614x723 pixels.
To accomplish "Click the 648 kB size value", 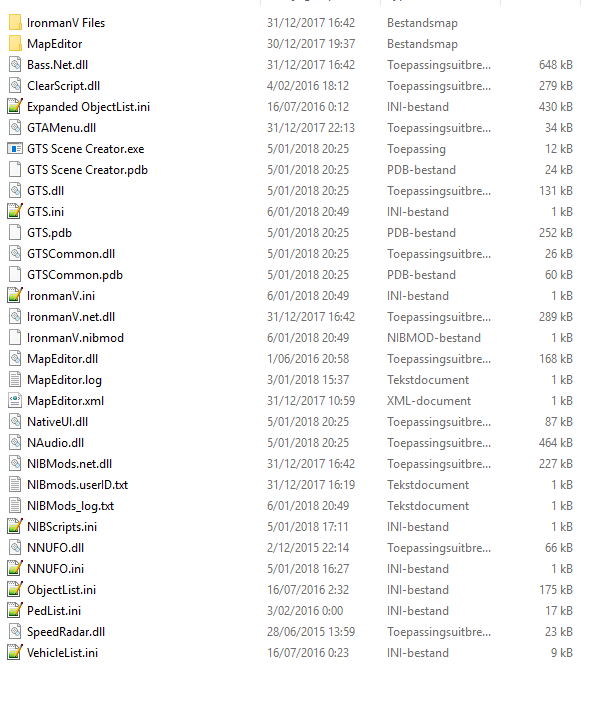I will tap(555, 65).
